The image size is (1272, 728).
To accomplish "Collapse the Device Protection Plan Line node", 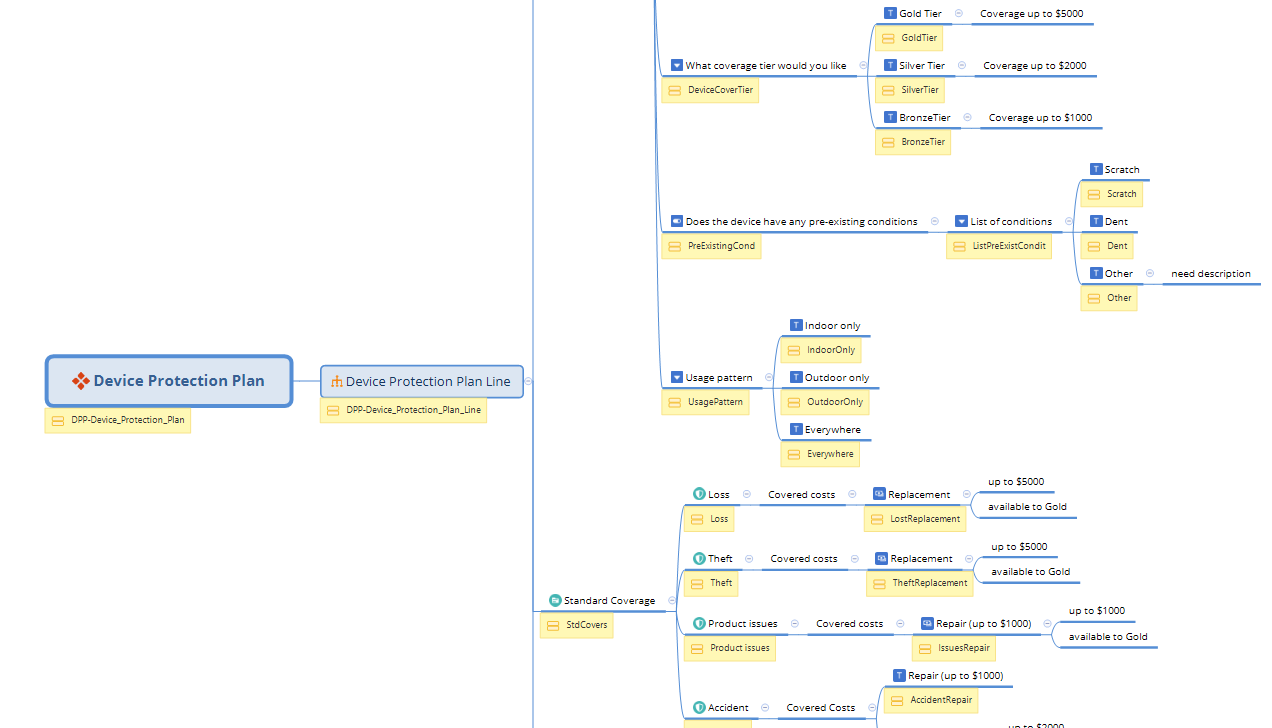I will point(529,381).
